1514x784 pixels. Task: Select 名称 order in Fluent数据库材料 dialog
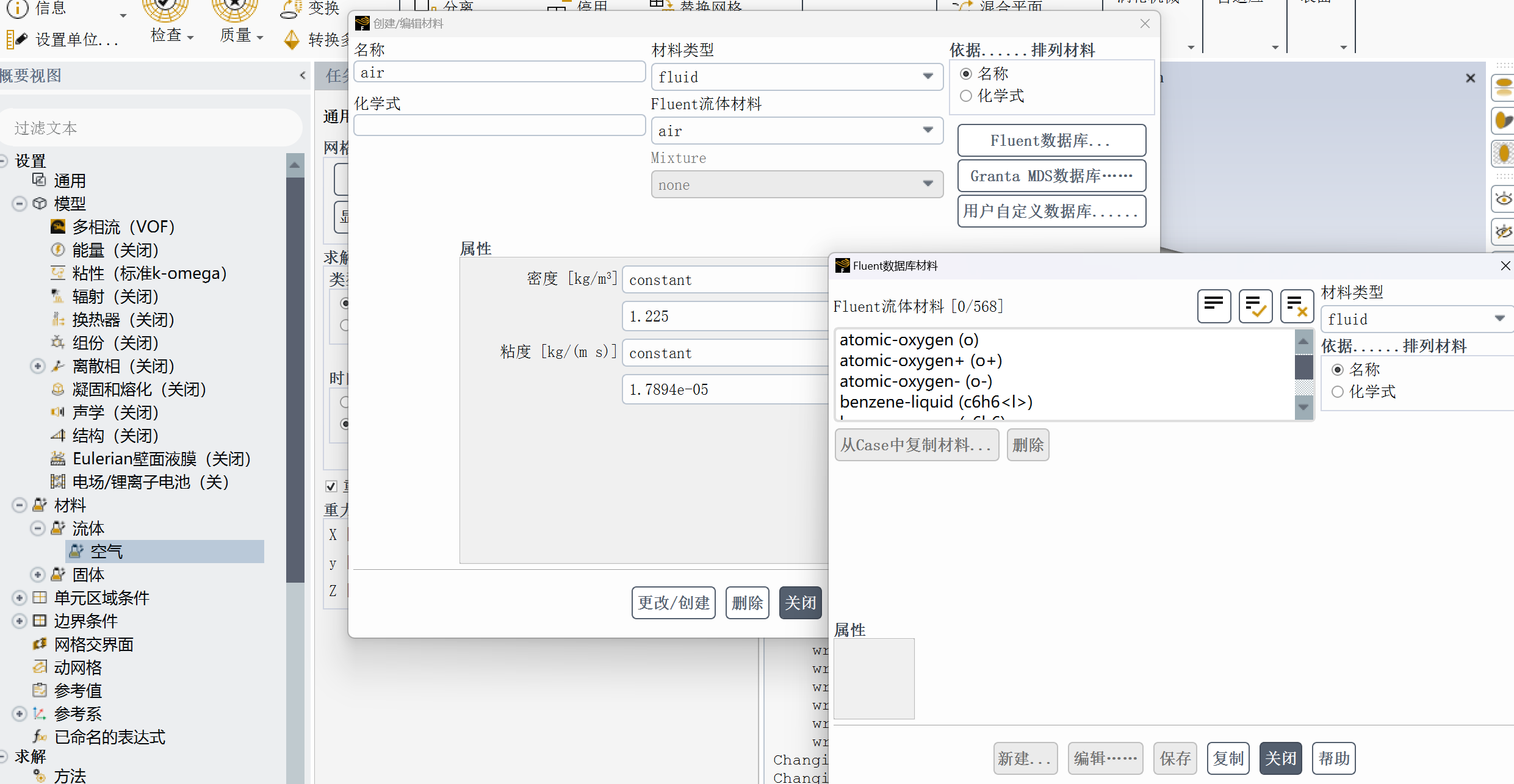[x=1338, y=370]
